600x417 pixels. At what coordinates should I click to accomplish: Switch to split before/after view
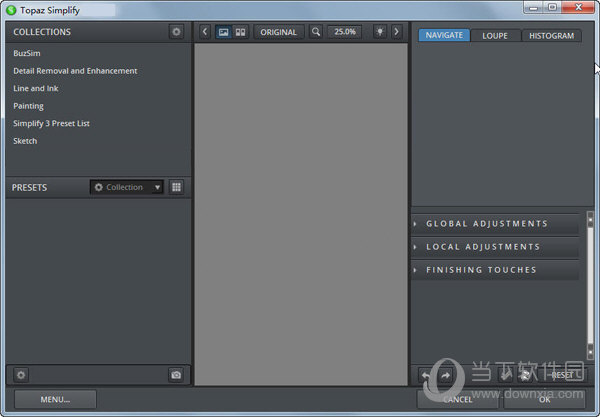(240, 32)
